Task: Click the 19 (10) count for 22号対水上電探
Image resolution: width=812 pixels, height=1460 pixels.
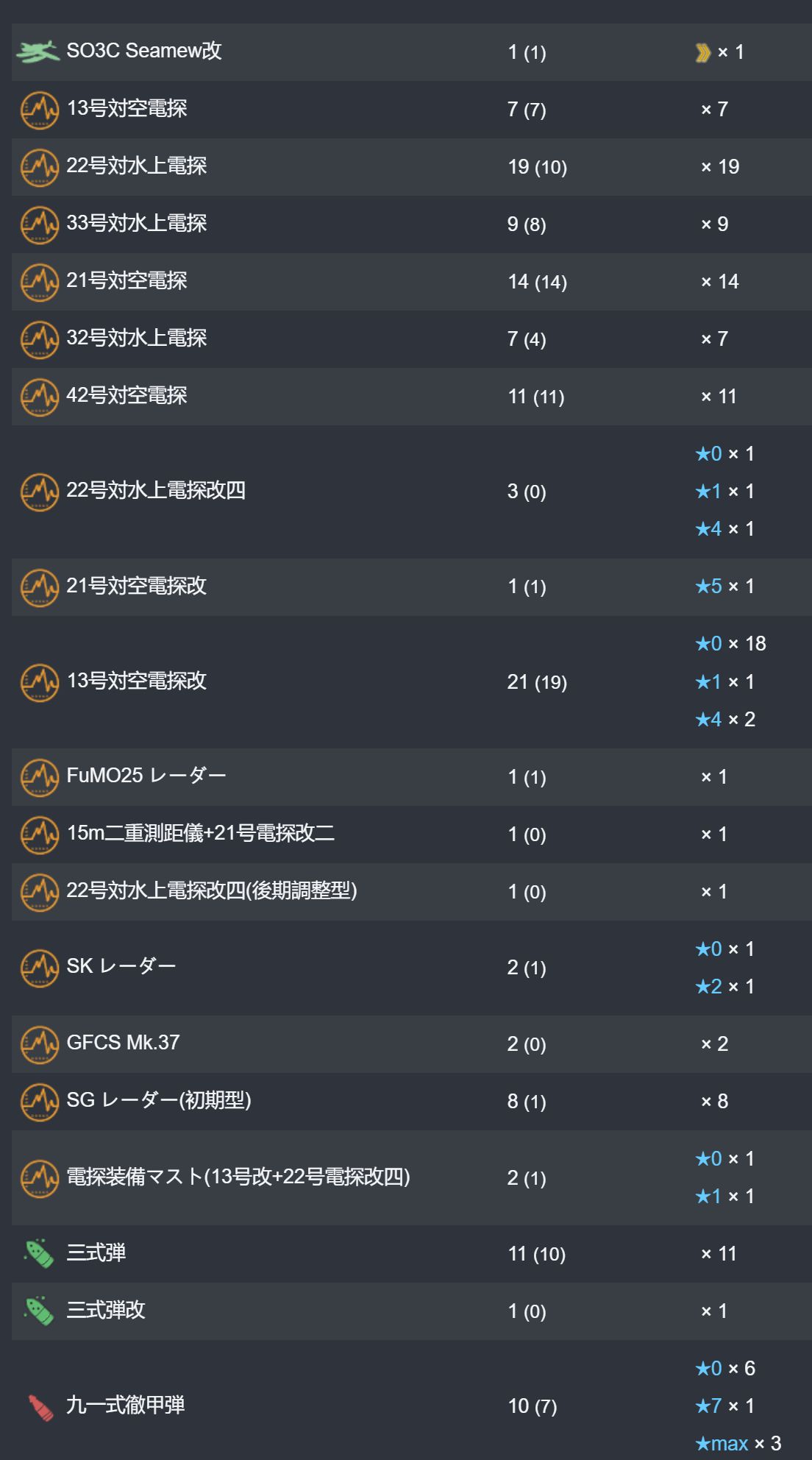Action: coord(538,167)
